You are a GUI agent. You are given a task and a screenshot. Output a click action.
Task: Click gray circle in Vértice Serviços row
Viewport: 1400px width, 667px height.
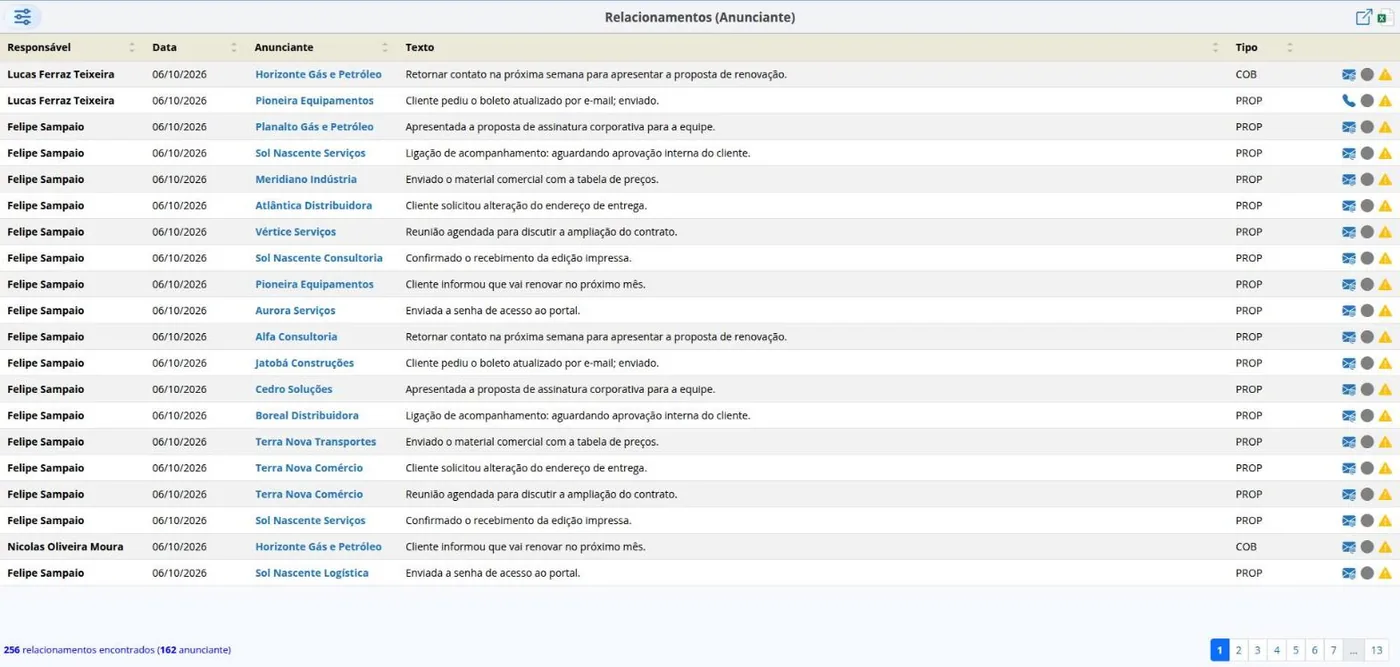tap(1367, 232)
